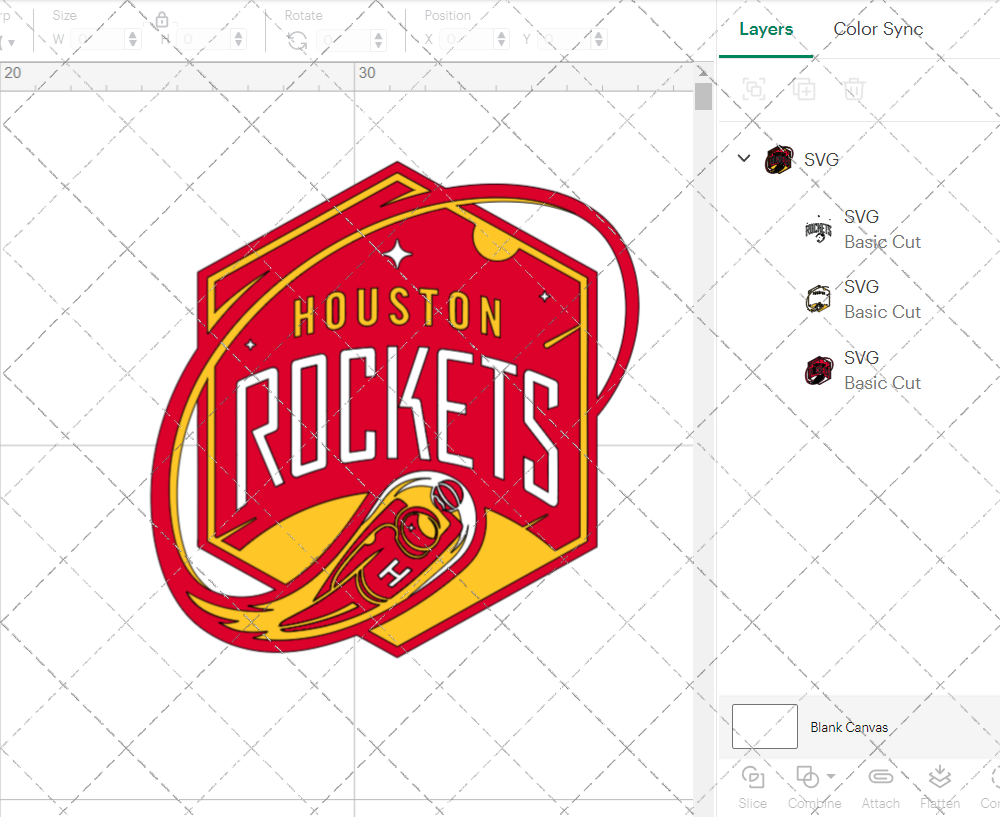Click the Group icon in Layers panel
1000x817 pixels.
[x=754, y=89]
